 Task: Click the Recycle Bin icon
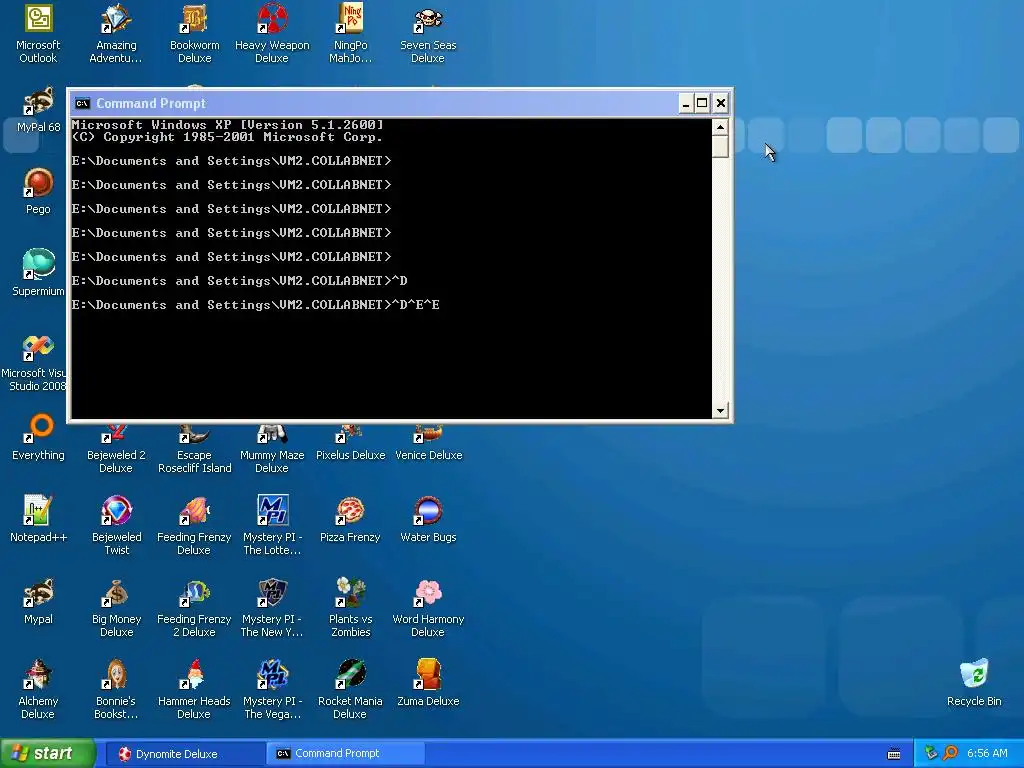(974, 683)
